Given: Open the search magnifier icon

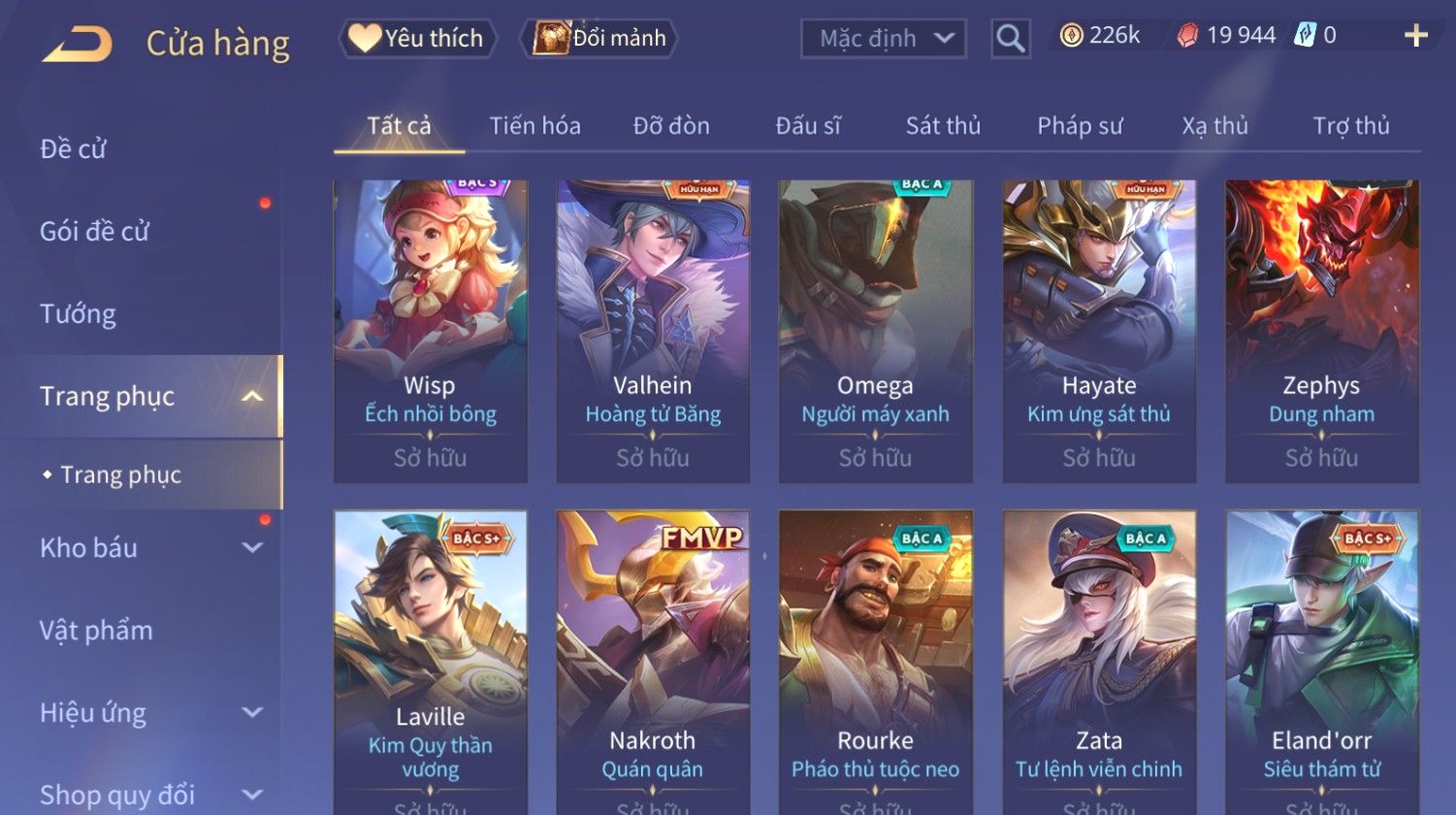Looking at the screenshot, I should coord(1010,39).
